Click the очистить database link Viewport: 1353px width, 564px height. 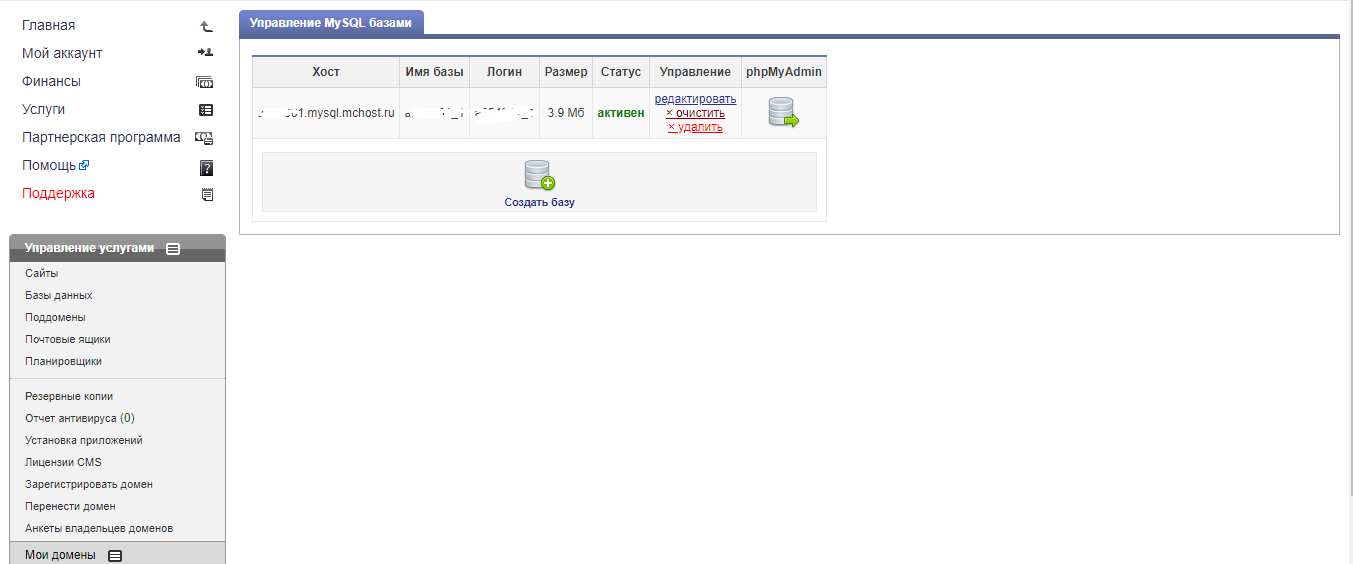point(699,113)
